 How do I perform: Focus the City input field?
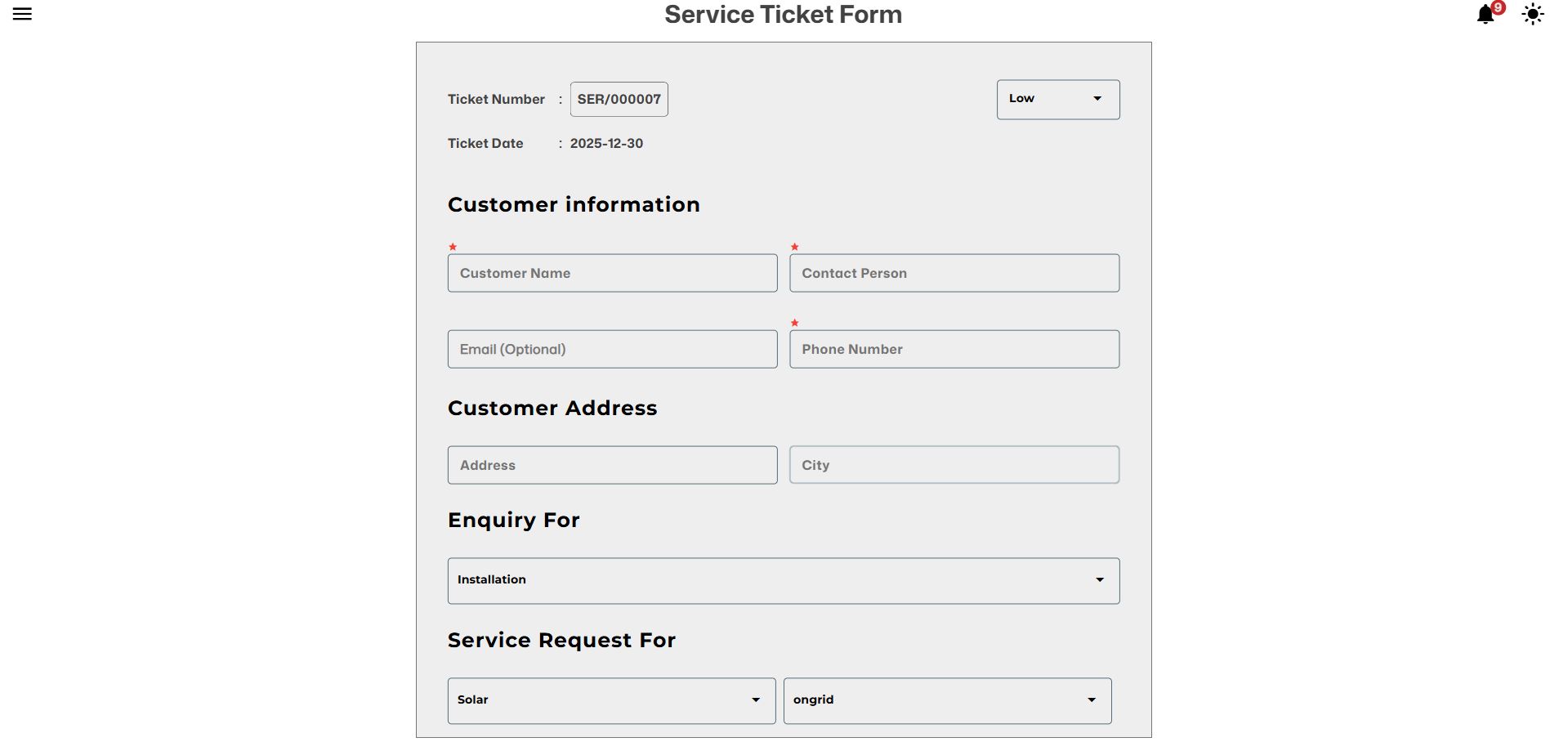tap(954, 465)
